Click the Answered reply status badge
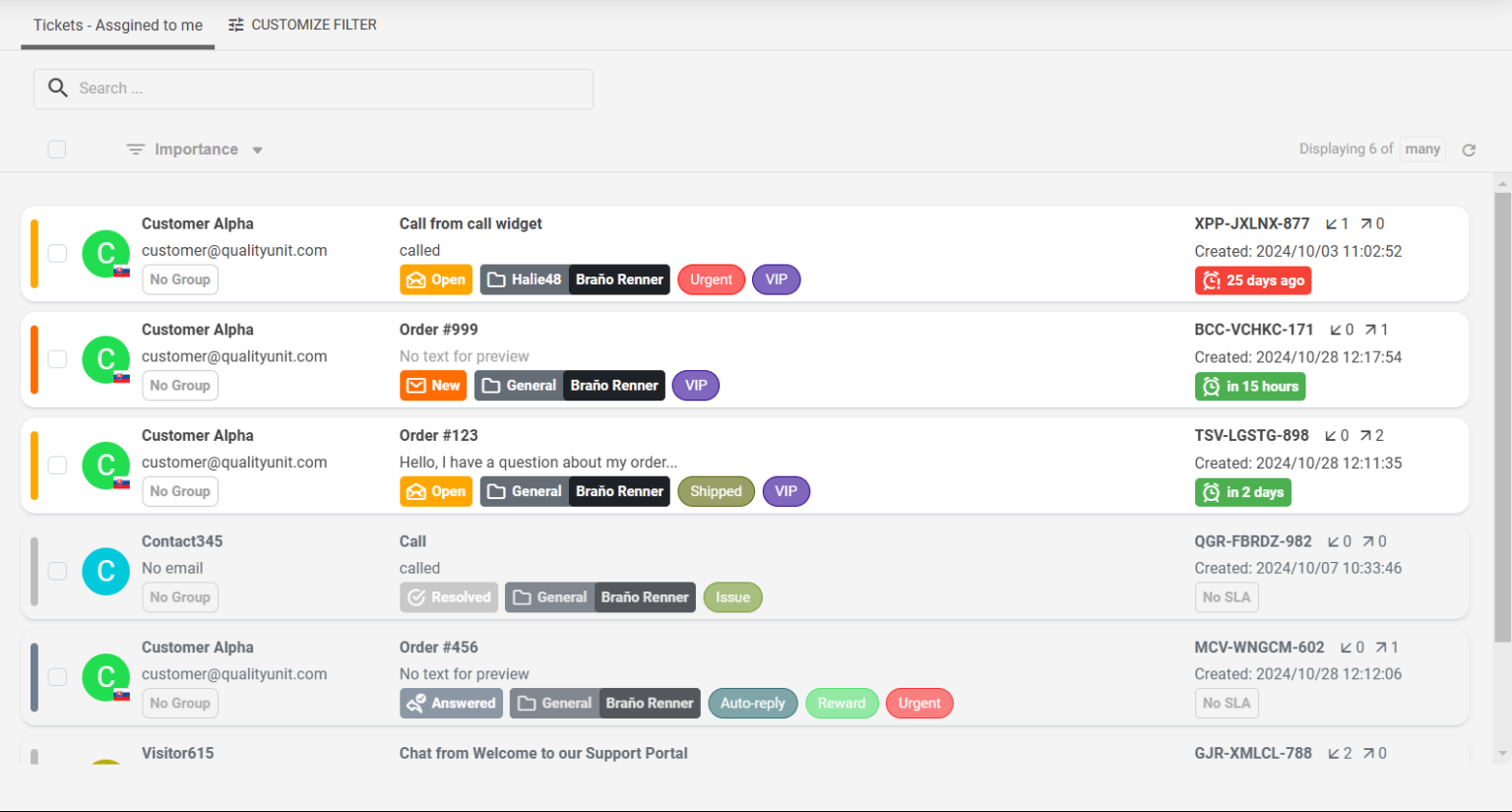The image size is (1512, 812). pyautogui.click(x=452, y=704)
